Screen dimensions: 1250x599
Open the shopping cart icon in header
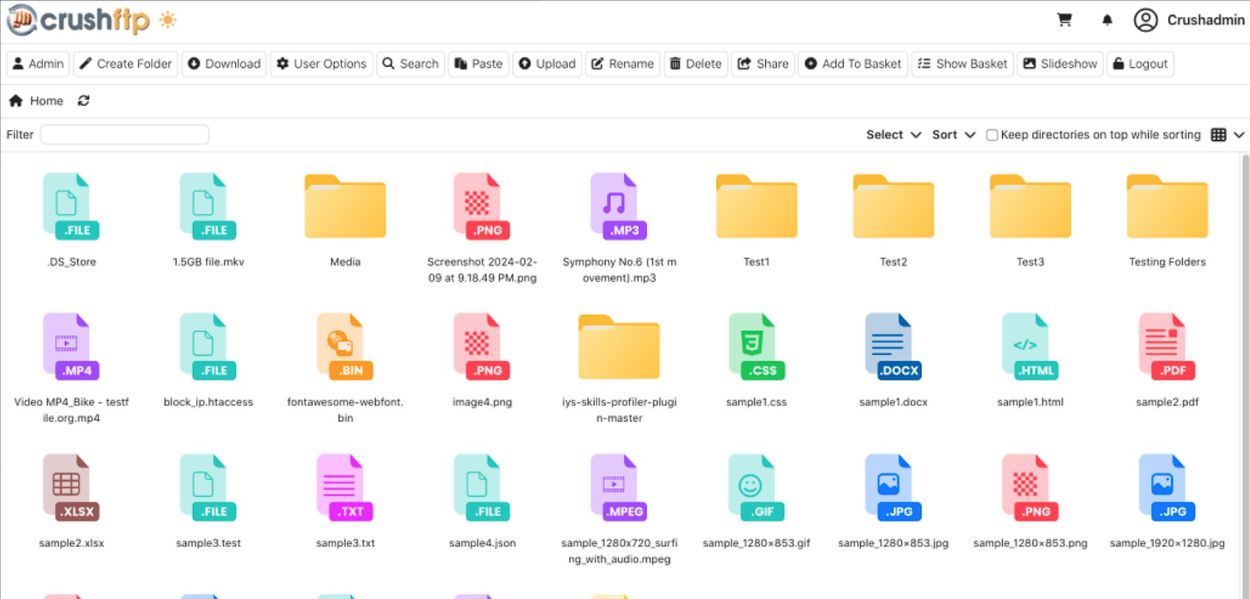click(x=1064, y=20)
